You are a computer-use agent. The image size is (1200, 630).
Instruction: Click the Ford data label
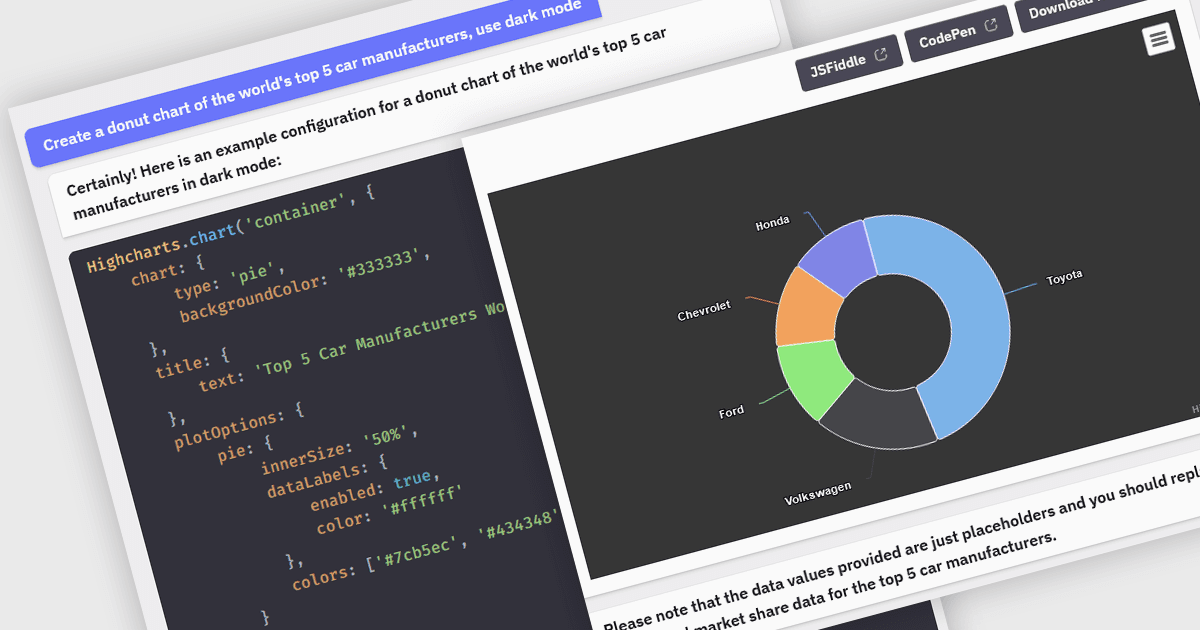point(731,412)
